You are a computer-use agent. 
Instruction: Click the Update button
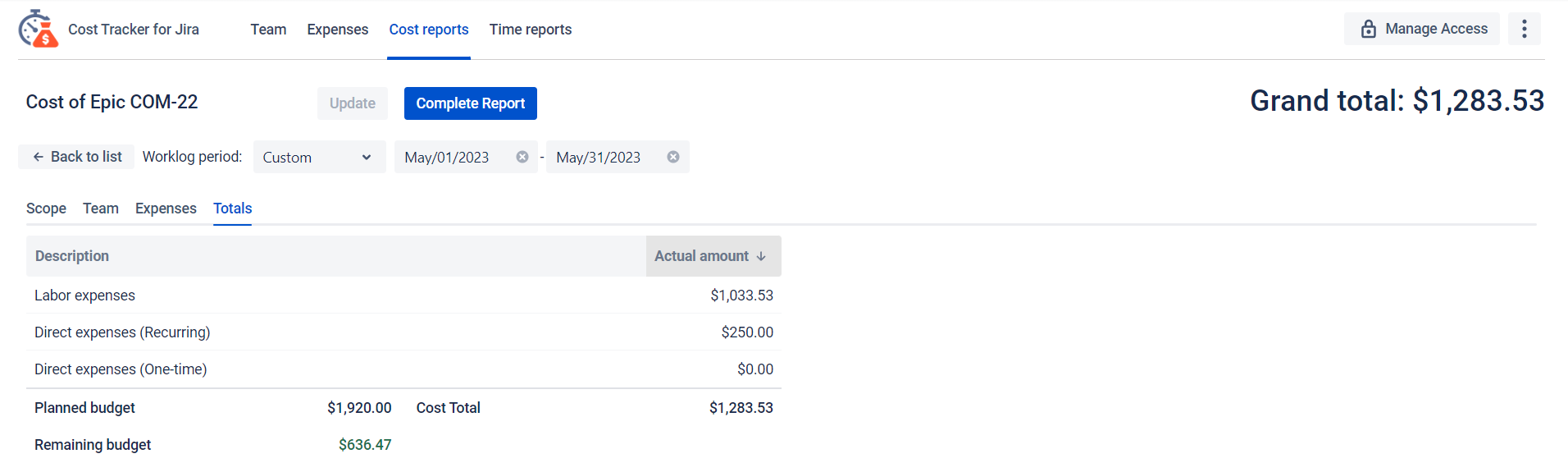point(352,103)
